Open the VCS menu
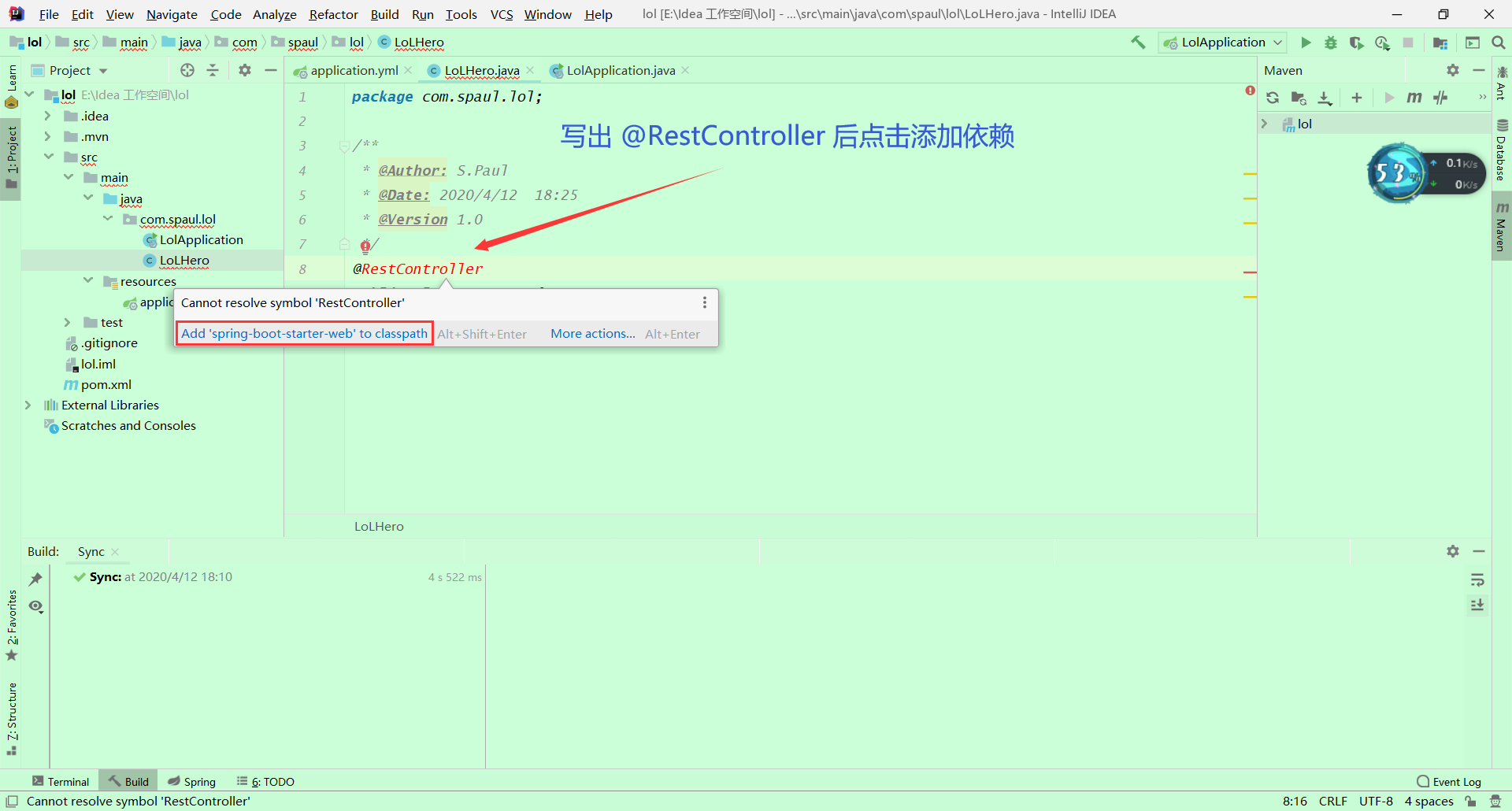Image resolution: width=1512 pixels, height=811 pixels. coord(502,14)
